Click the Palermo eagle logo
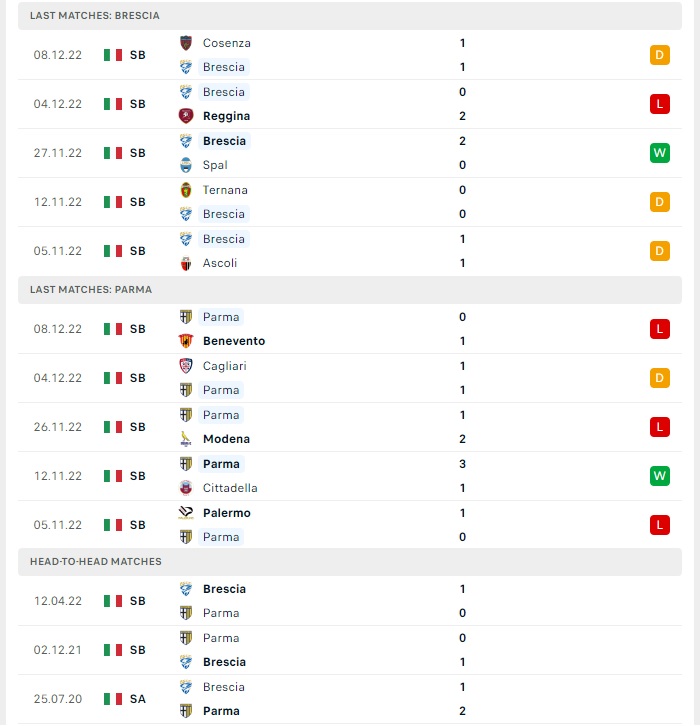This screenshot has height=726, width=700. tap(186, 513)
